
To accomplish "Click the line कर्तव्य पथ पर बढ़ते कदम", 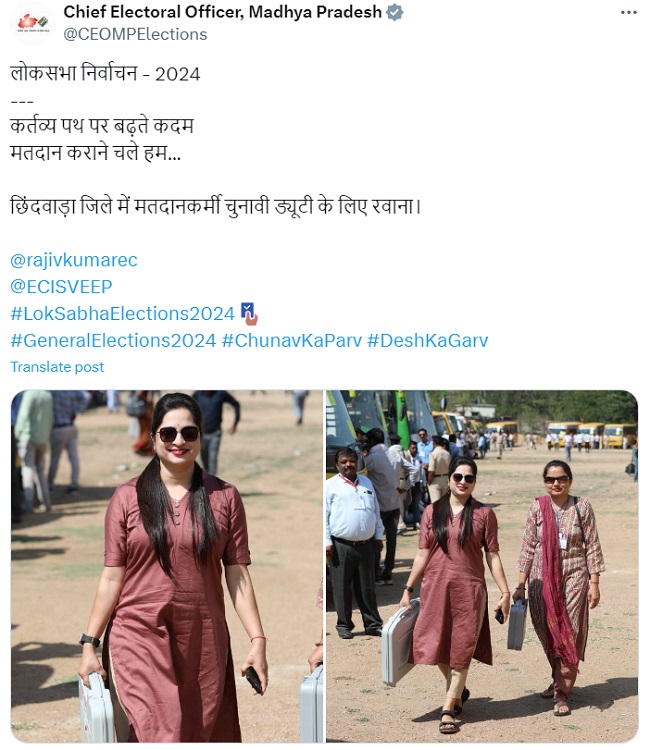I will coord(102,126).
